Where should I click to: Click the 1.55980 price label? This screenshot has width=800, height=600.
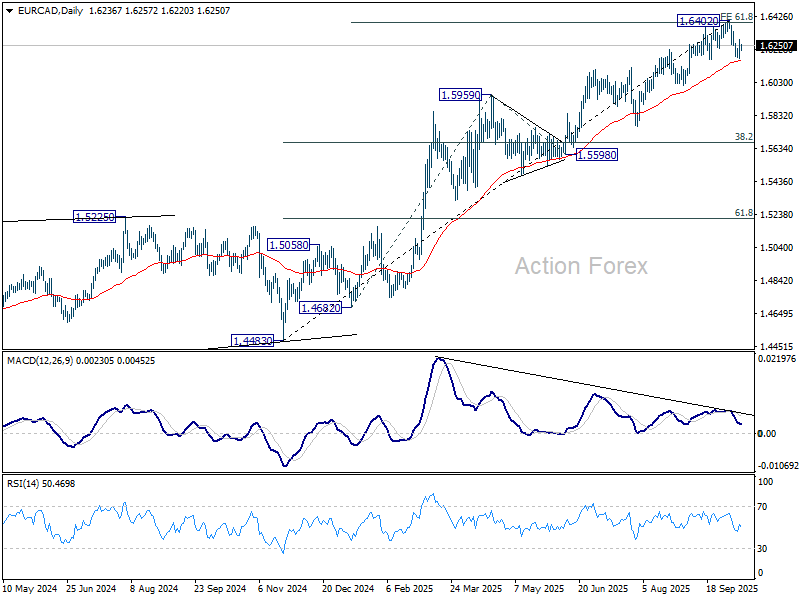point(596,155)
